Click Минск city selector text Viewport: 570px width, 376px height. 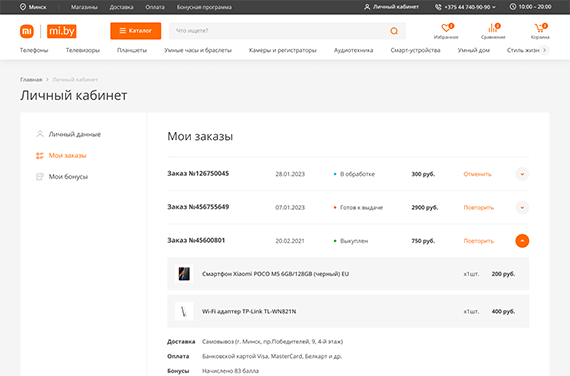[37, 7]
